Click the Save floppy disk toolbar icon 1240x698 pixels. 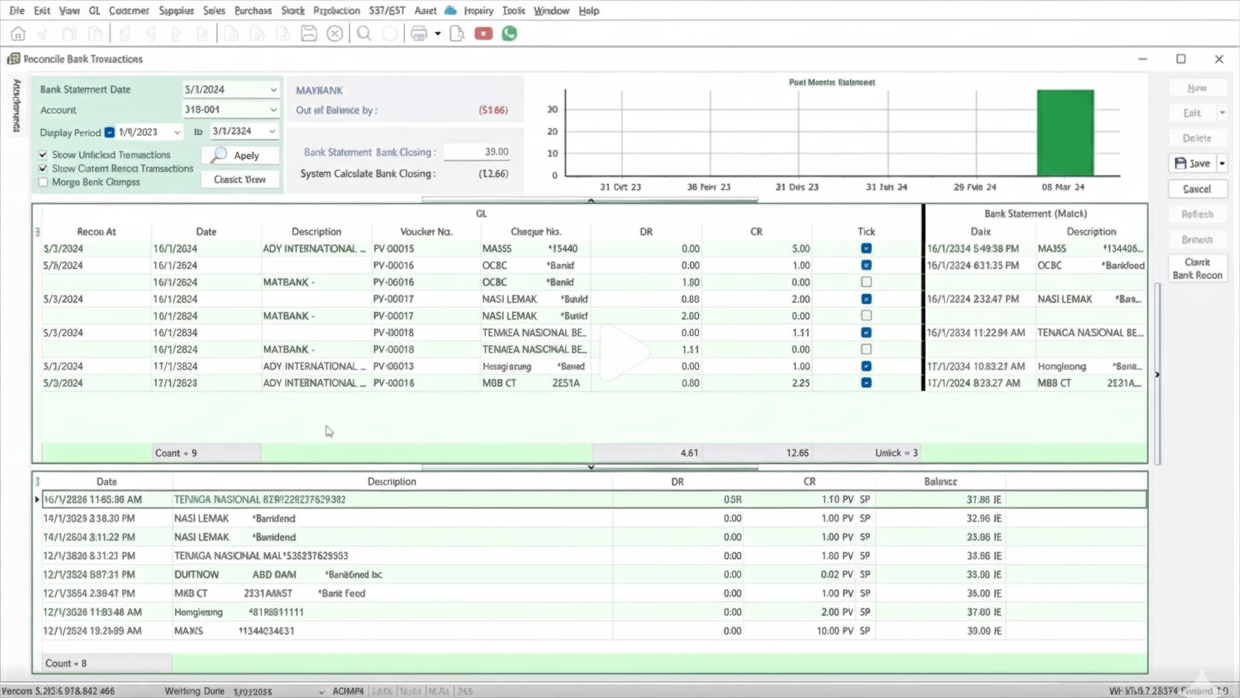[309, 34]
